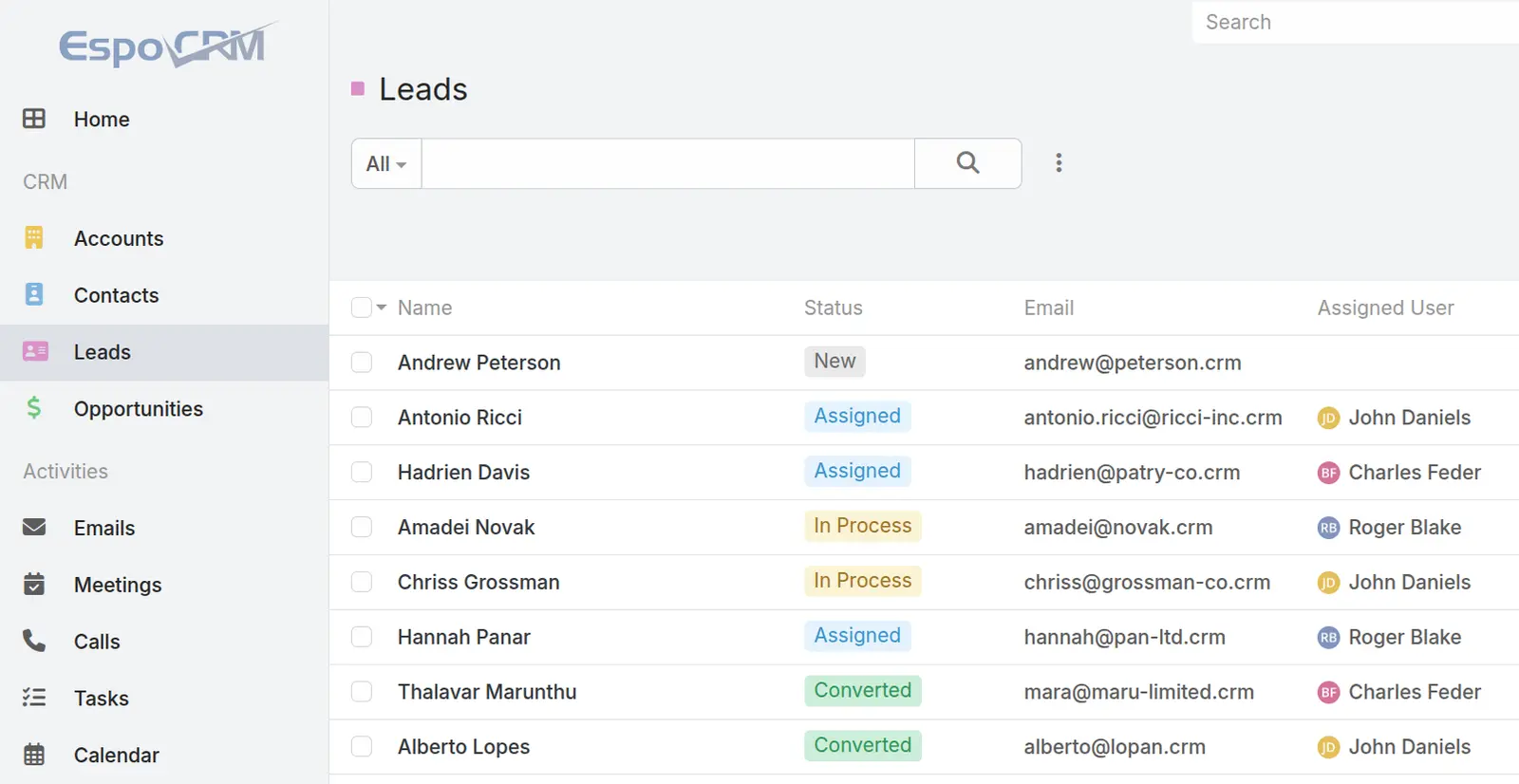Click the pink Leads page title square
The width and height of the screenshot is (1519, 784).
358,89
